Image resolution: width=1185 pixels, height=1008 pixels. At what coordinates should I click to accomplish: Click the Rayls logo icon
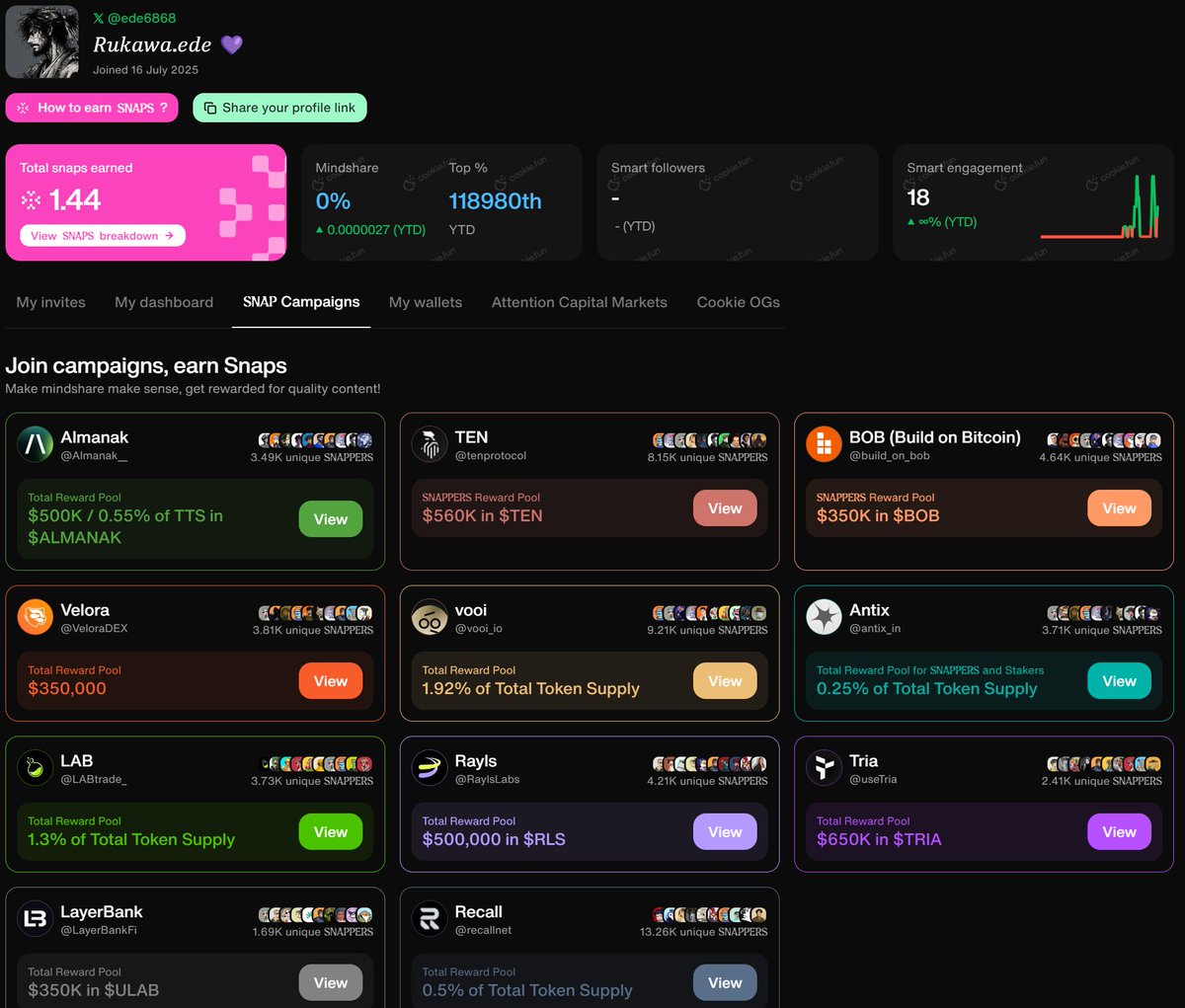(x=430, y=769)
